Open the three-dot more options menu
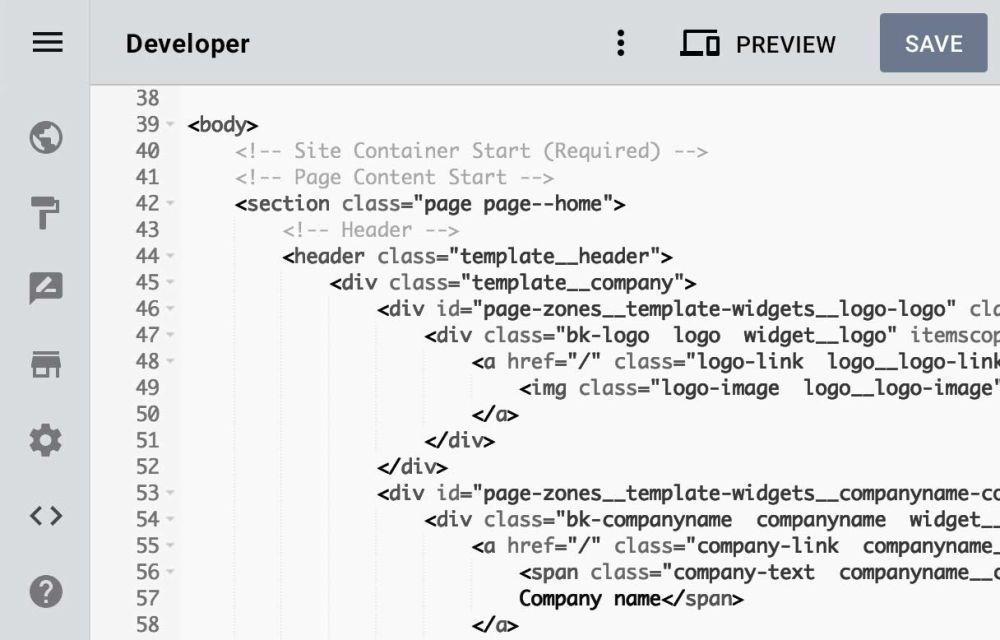The width and height of the screenshot is (1000, 640). tap(621, 43)
